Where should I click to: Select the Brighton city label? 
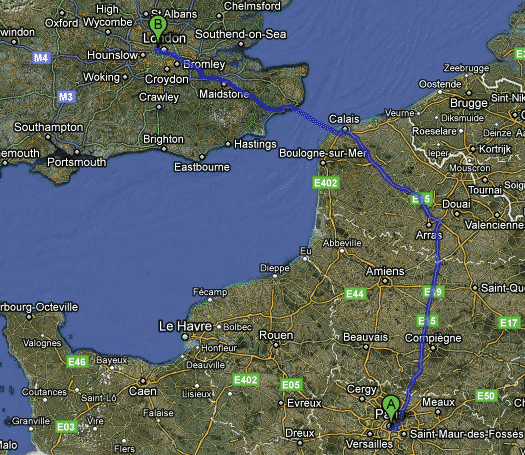(163, 139)
